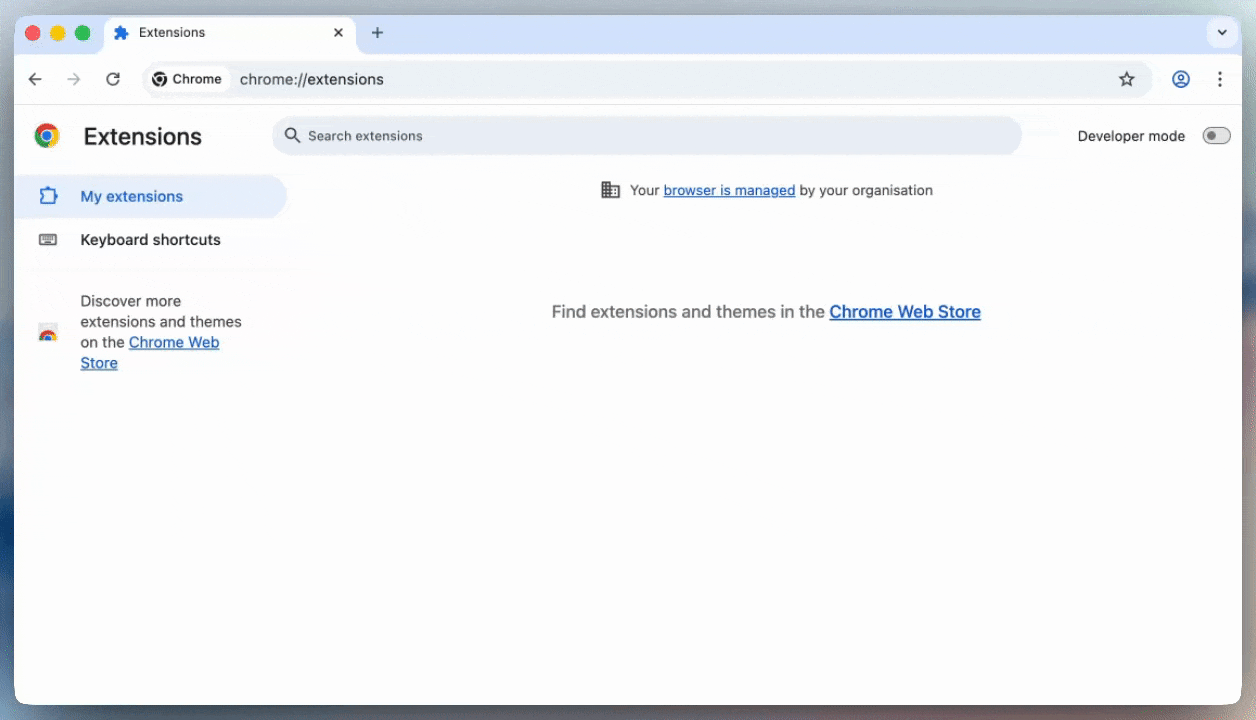Click the 'Developer mode' label text
The width and height of the screenshot is (1256, 720).
pyautogui.click(x=1131, y=136)
